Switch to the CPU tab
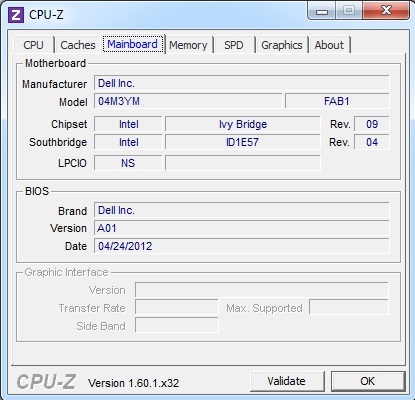415x400 pixels. point(33,45)
